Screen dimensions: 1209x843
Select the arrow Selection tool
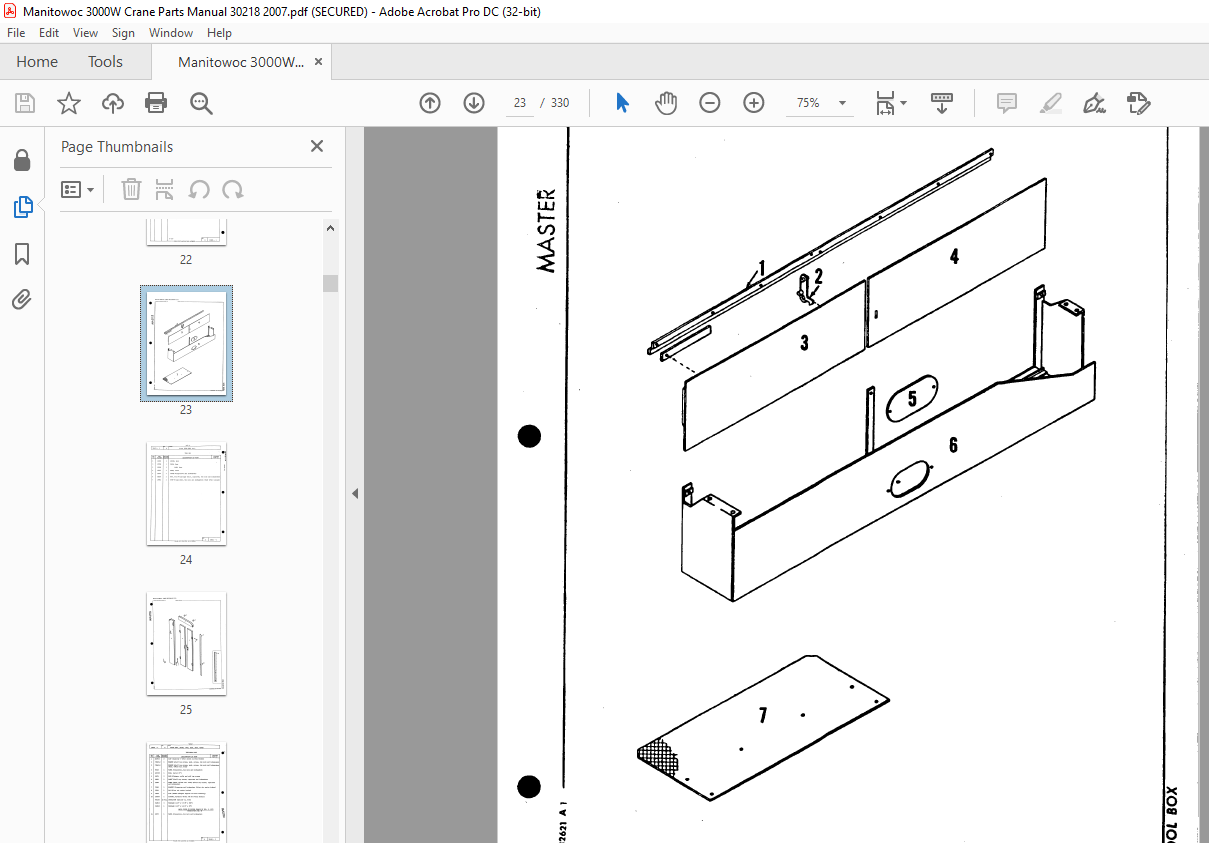tap(622, 103)
